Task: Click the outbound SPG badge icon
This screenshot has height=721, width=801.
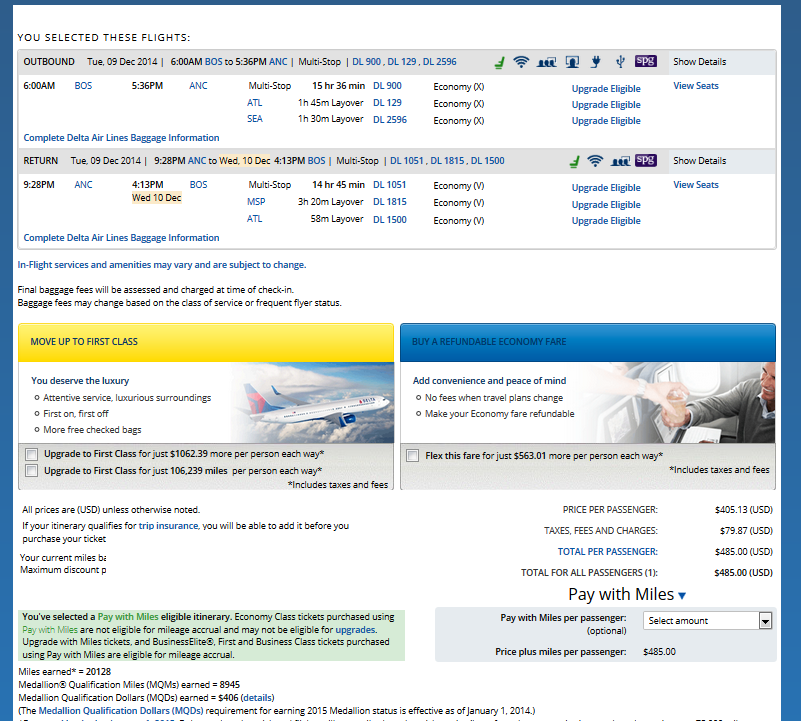Action: pos(646,62)
